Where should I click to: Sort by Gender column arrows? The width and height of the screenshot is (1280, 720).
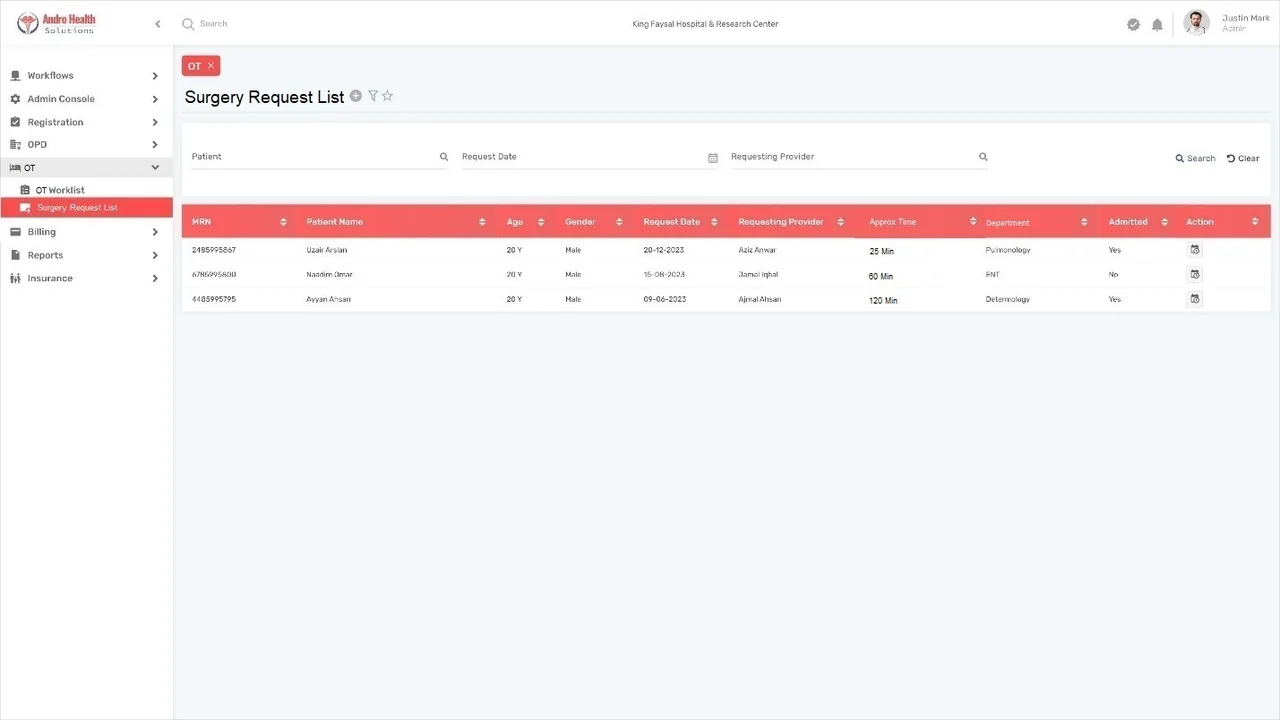pos(619,222)
